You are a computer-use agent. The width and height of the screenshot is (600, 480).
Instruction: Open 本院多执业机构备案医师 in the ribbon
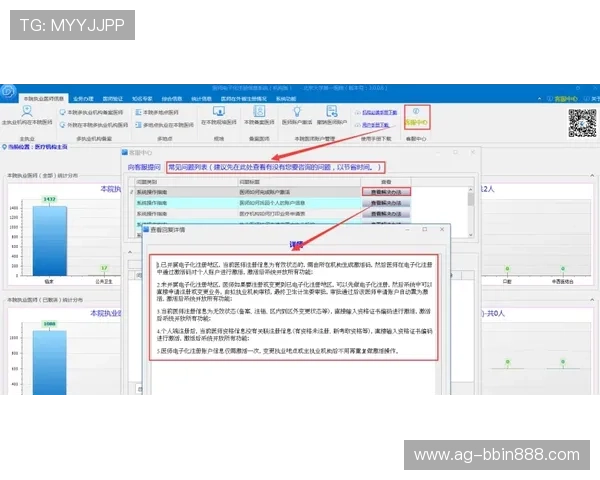click(x=91, y=113)
